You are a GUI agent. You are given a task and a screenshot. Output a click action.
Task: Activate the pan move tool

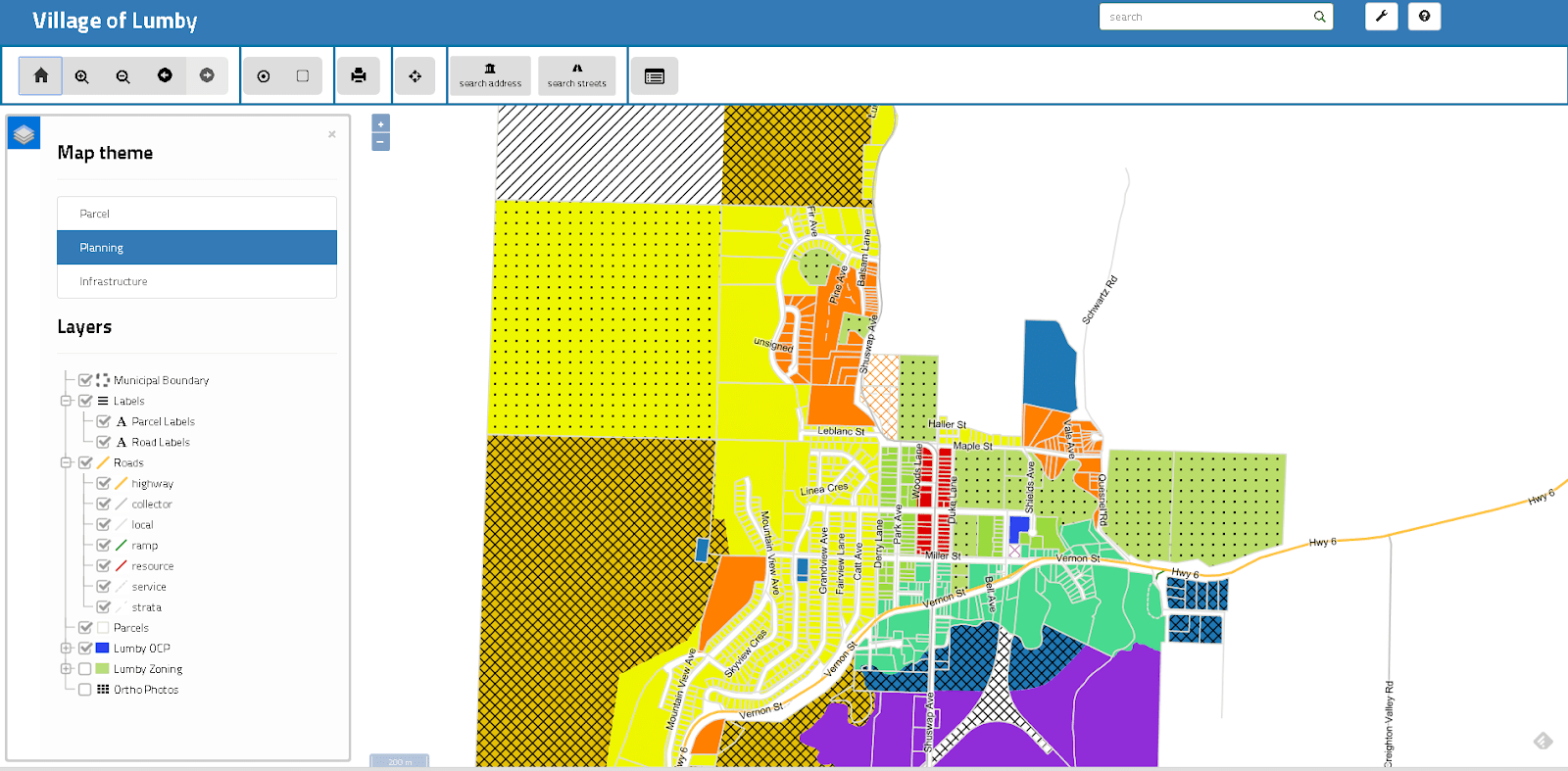[x=416, y=75]
